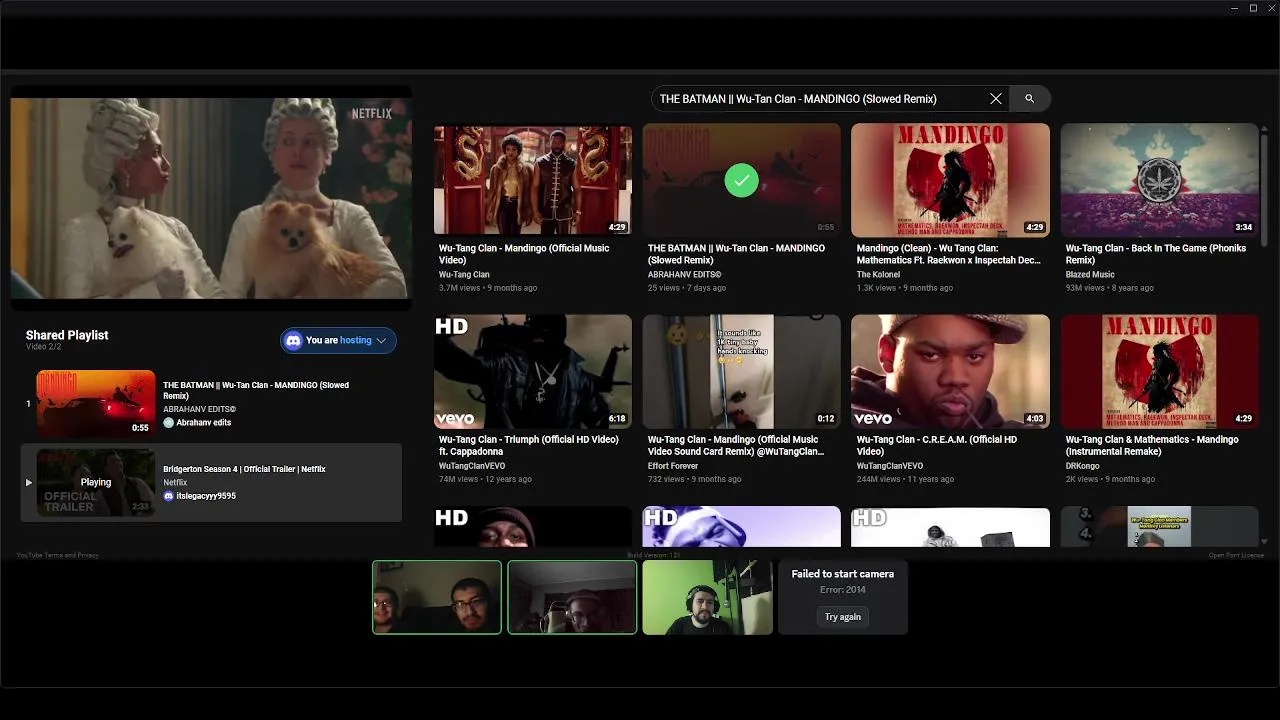Click 'The Kolonel' channel name
The height and width of the screenshot is (720, 1280).
coord(878,274)
